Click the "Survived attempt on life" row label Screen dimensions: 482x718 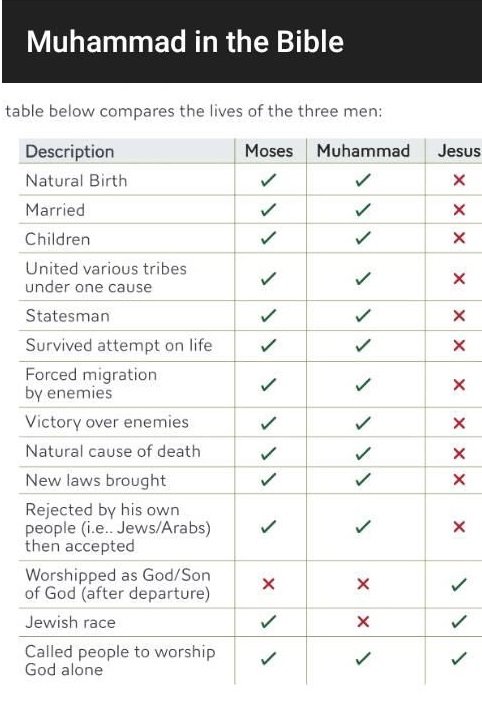119,345
